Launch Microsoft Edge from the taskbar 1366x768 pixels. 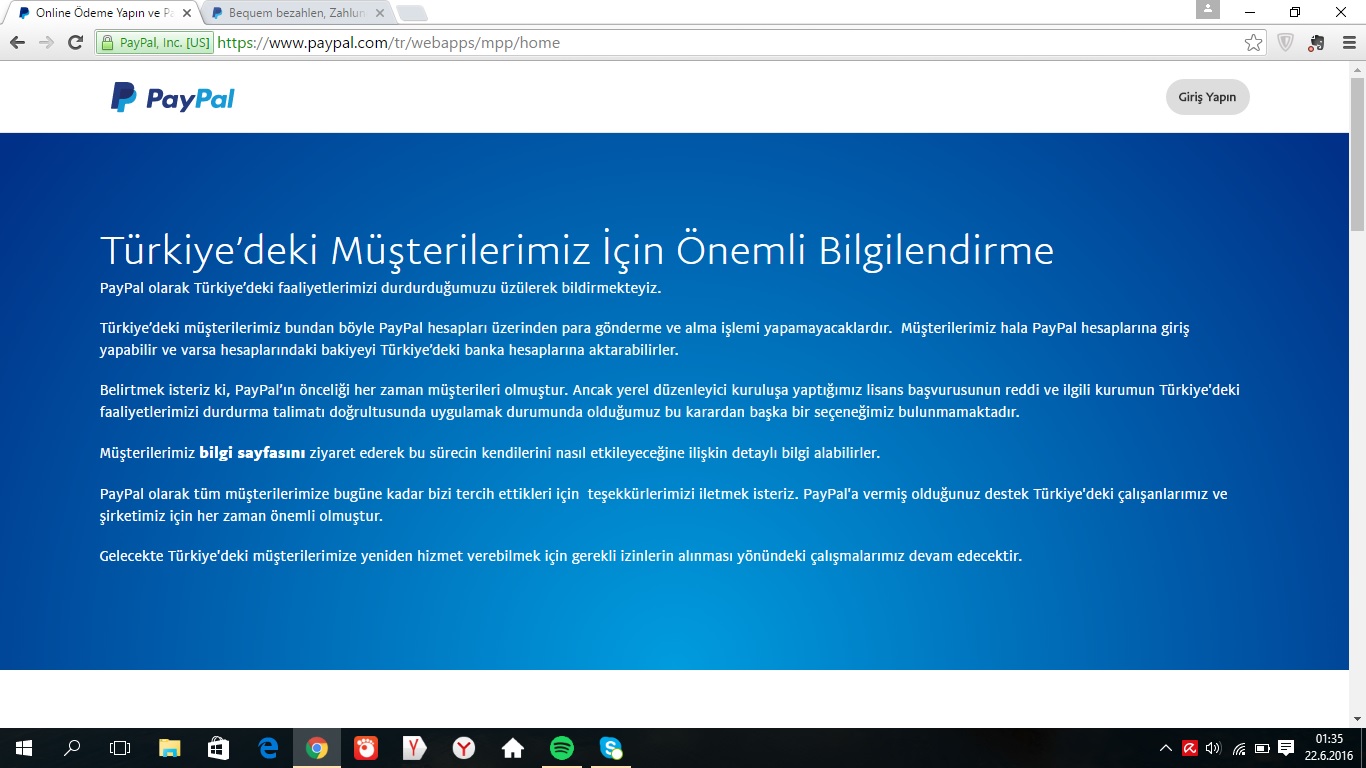(x=268, y=748)
